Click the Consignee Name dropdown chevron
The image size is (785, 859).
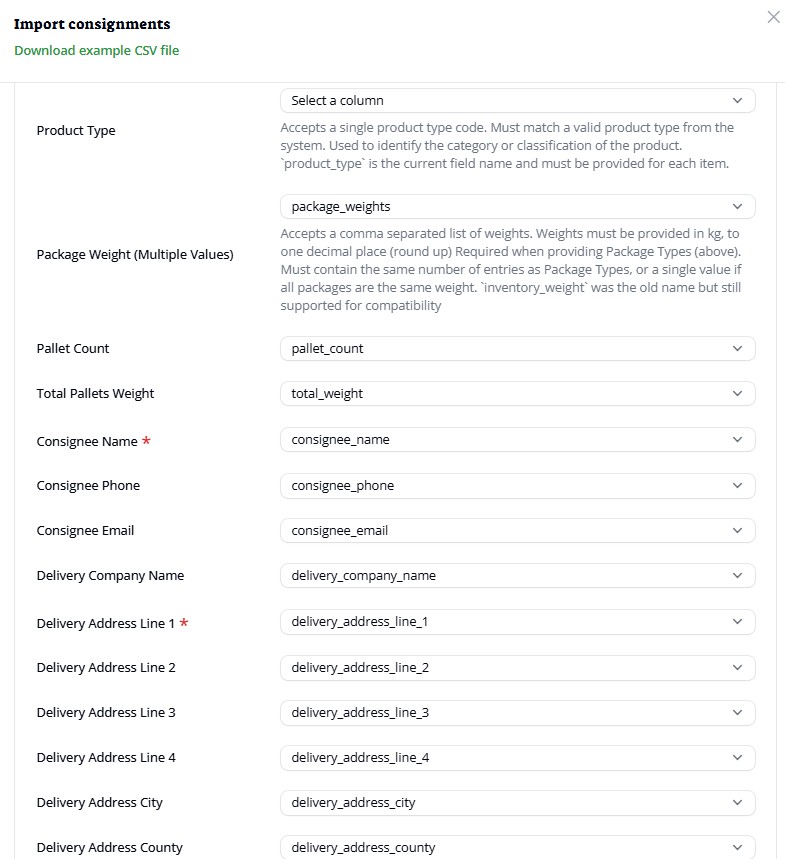[x=737, y=440]
